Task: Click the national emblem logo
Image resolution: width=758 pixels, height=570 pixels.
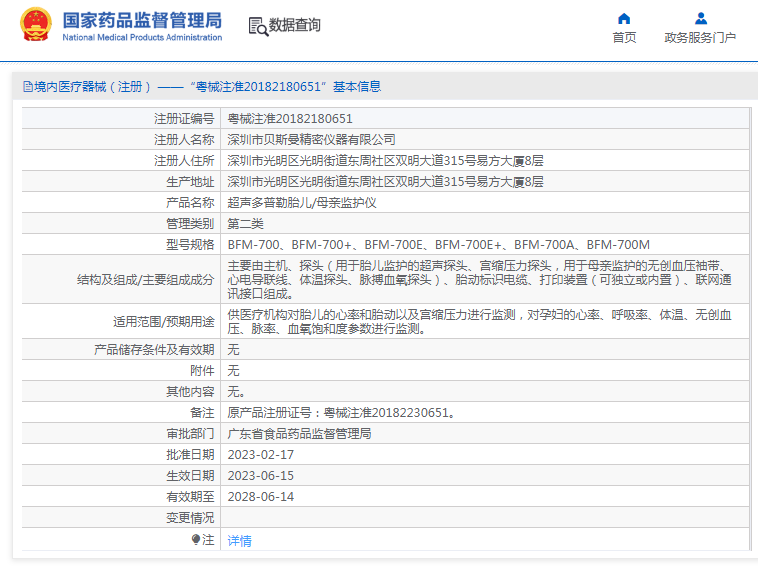Action: pyautogui.click(x=36, y=24)
